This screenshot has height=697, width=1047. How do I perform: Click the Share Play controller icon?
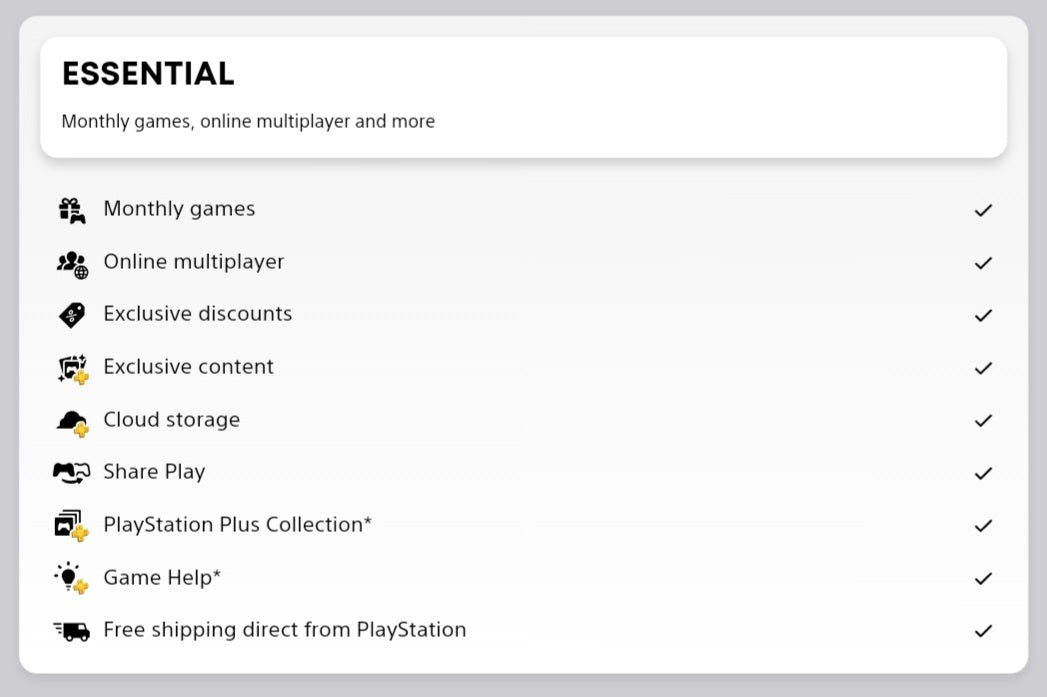pyautogui.click(x=71, y=473)
